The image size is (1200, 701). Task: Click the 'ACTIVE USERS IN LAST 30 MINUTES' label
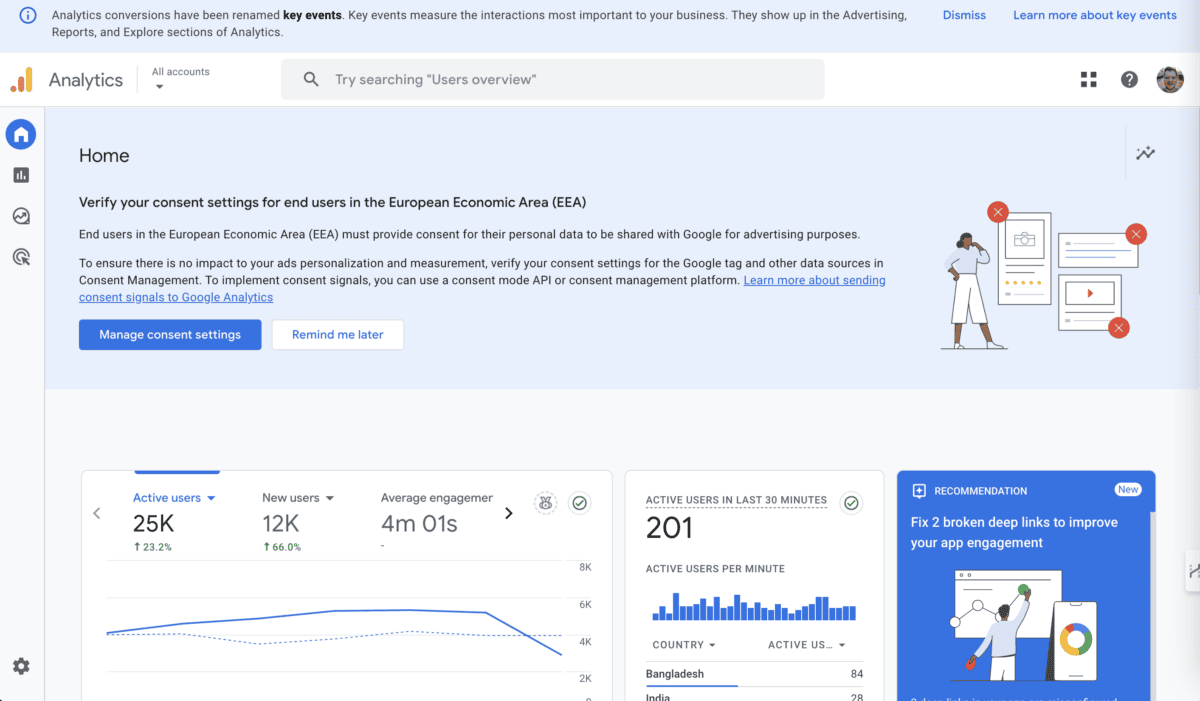click(x=736, y=500)
